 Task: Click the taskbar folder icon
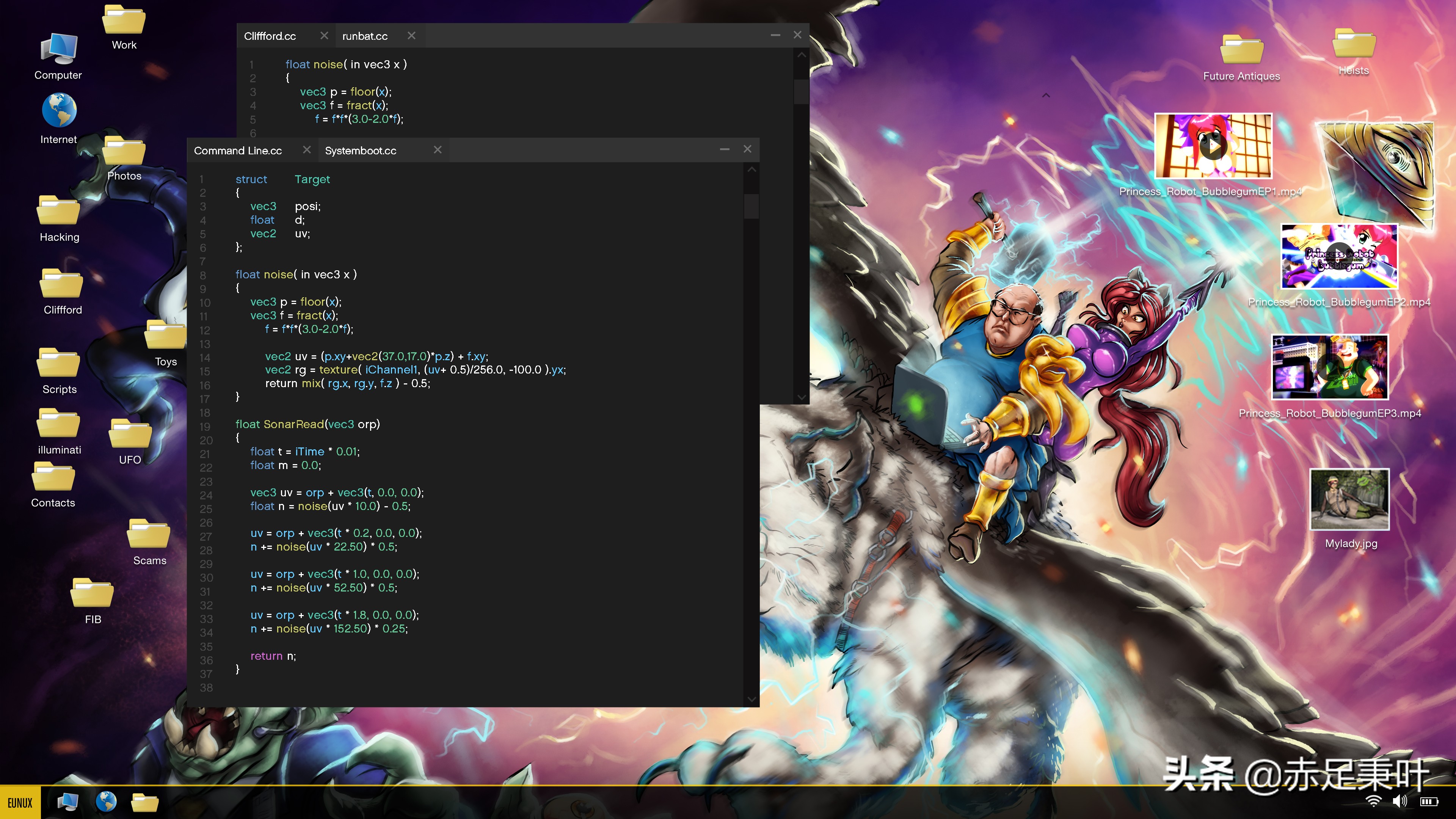click(145, 802)
